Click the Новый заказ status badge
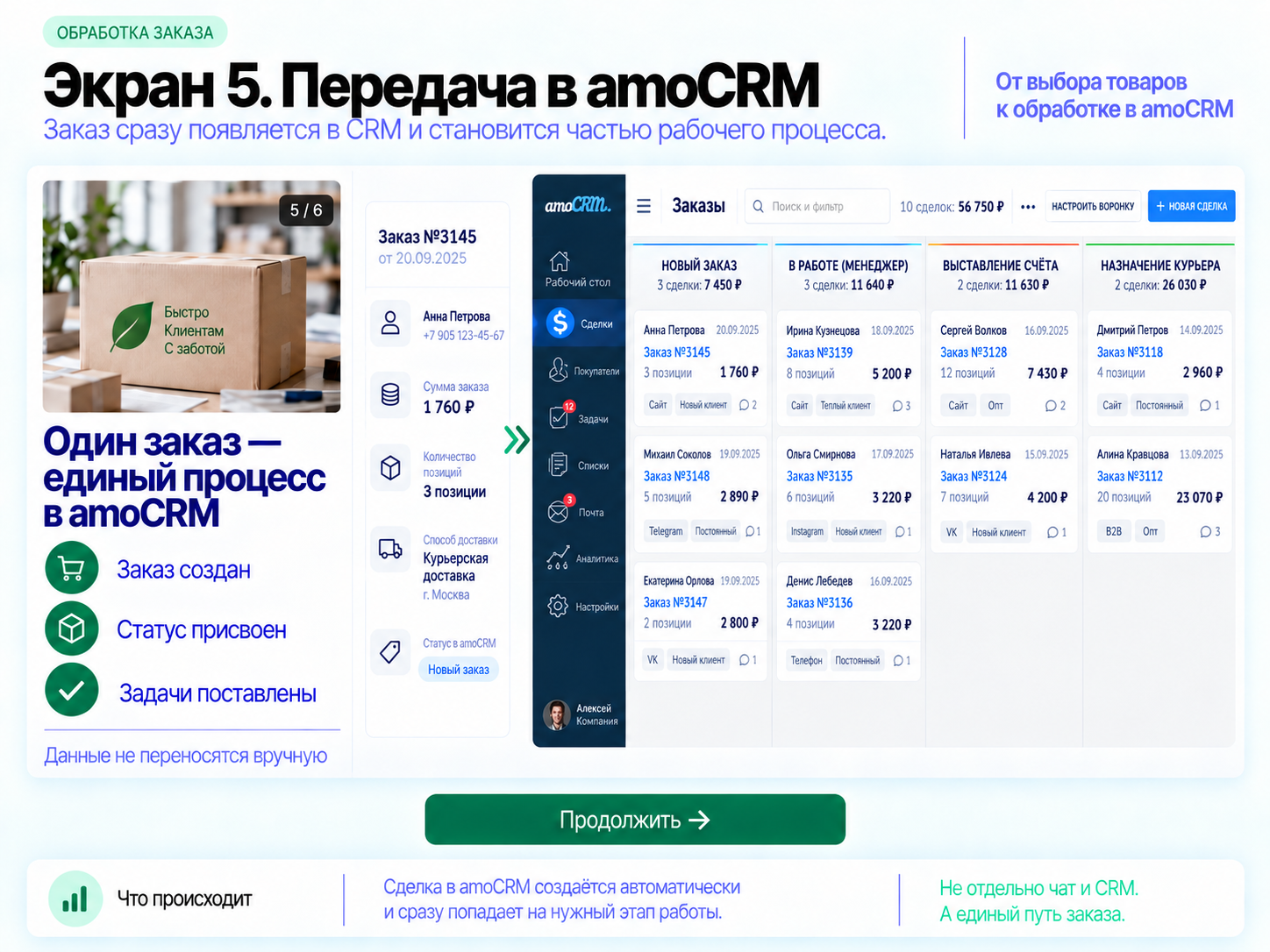Image resolution: width=1270 pixels, height=952 pixels. [x=459, y=670]
